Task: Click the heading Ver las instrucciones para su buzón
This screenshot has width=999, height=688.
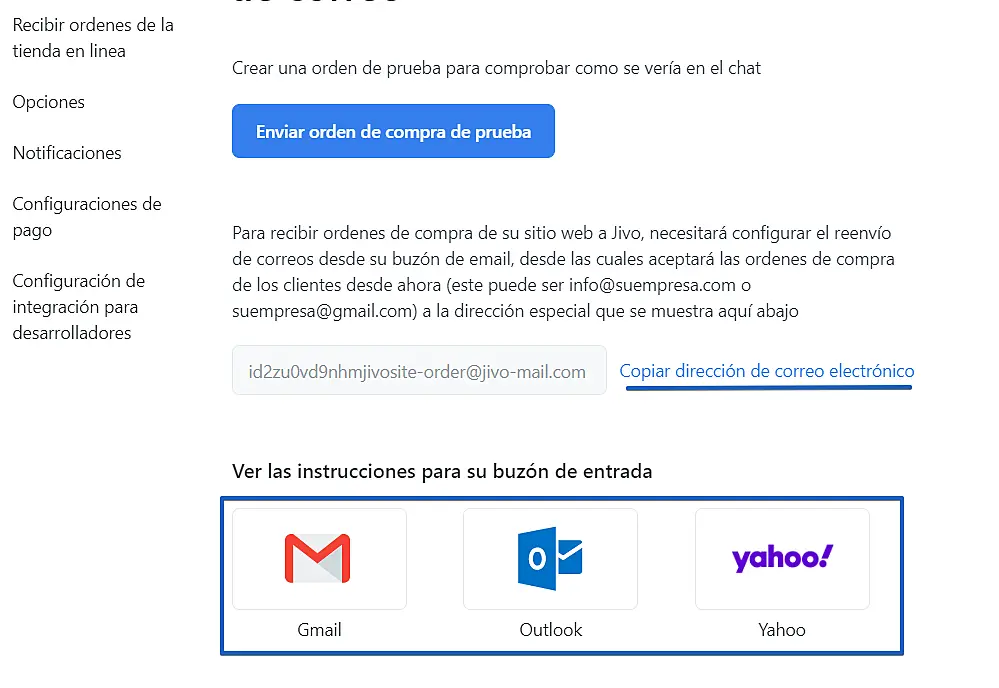Action: click(x=442, y=470)
